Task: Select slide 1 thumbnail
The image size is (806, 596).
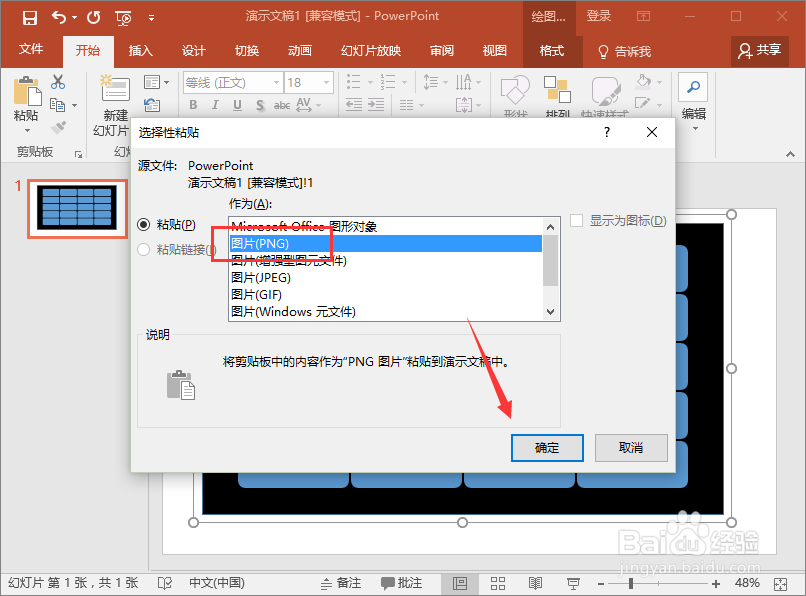Action: [78, 209]
